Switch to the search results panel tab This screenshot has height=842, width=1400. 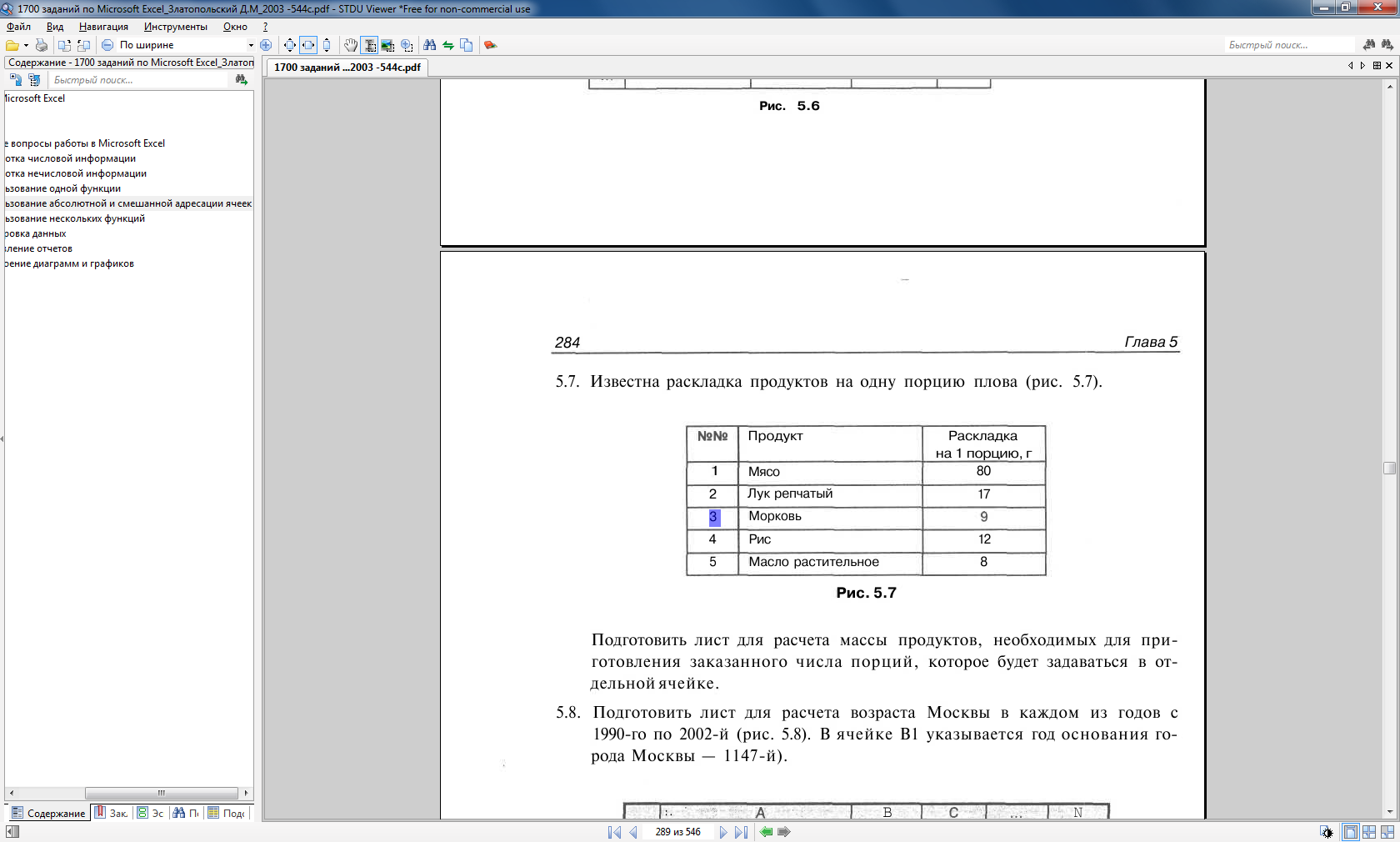(187, 813)
